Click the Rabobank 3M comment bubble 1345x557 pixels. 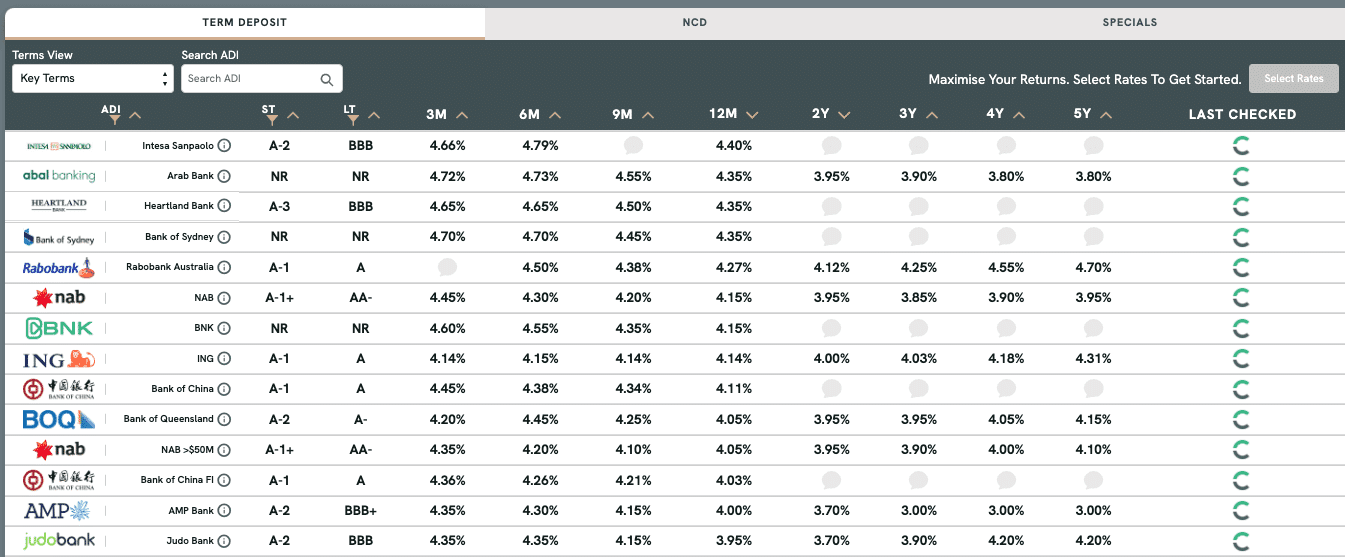pyautogui.click(x=447, y=267)
